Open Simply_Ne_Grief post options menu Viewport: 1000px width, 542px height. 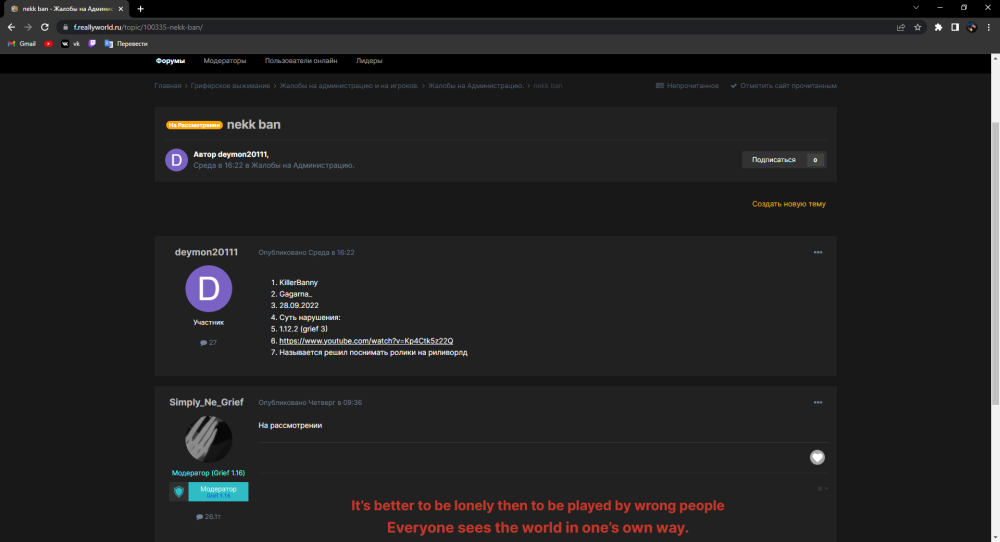pos(818,403)
